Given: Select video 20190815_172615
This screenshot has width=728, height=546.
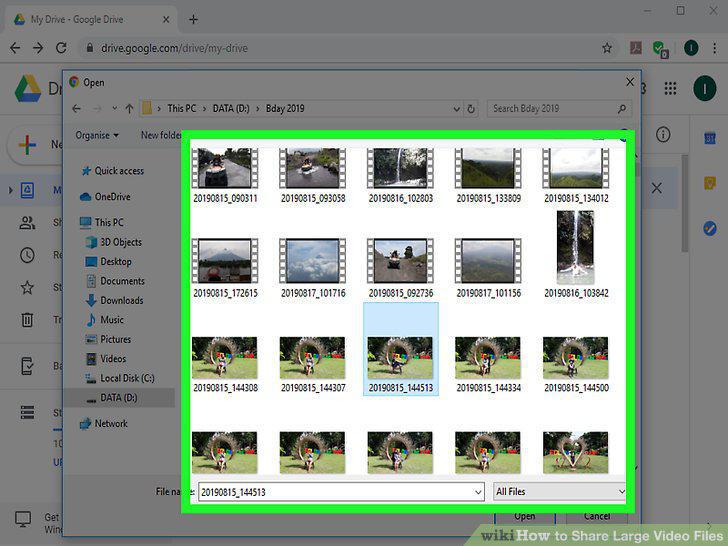Looking at the screenshot, I should click(225, 268).
